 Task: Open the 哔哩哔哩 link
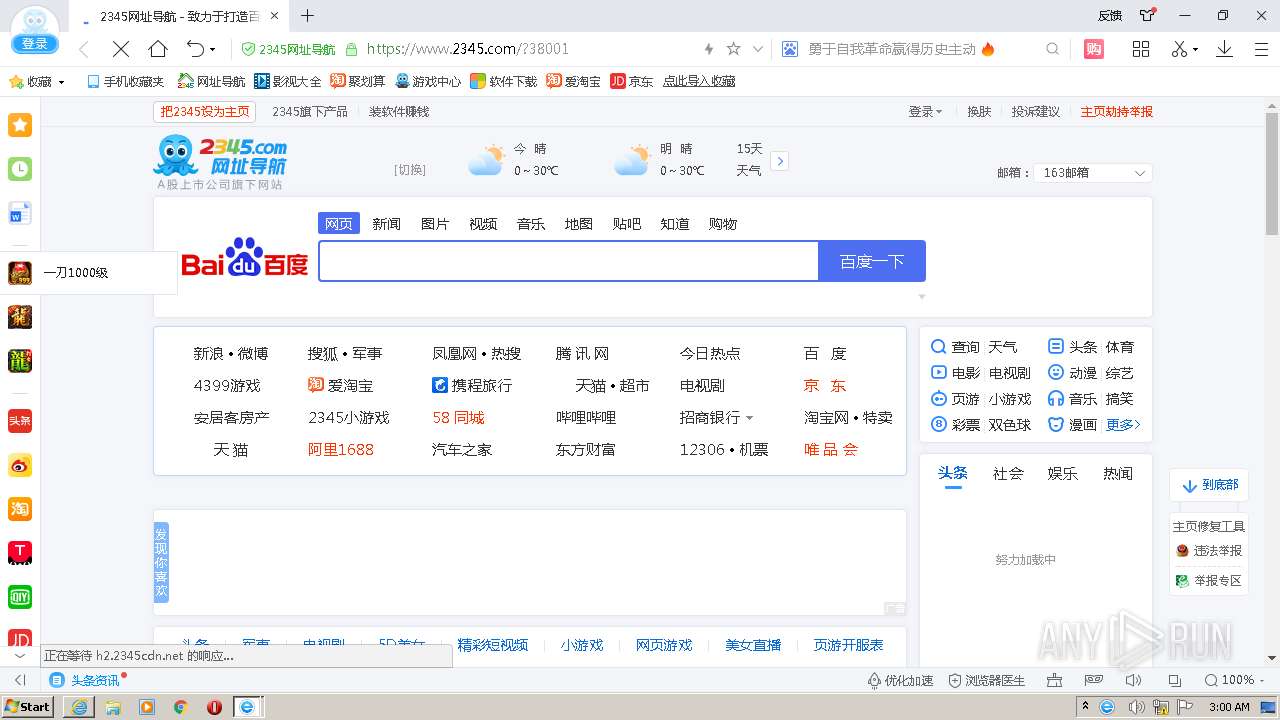click(586, 417)
